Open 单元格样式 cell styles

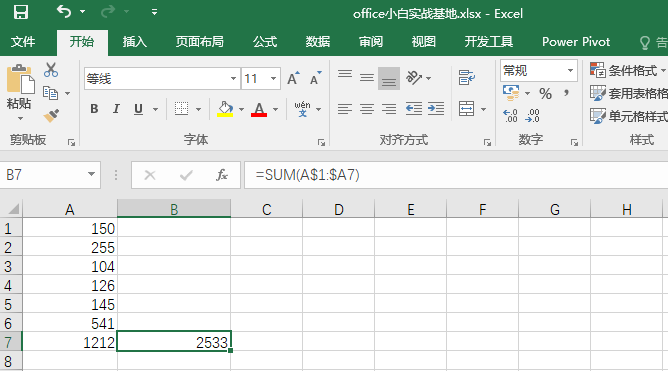pos(629,116)
